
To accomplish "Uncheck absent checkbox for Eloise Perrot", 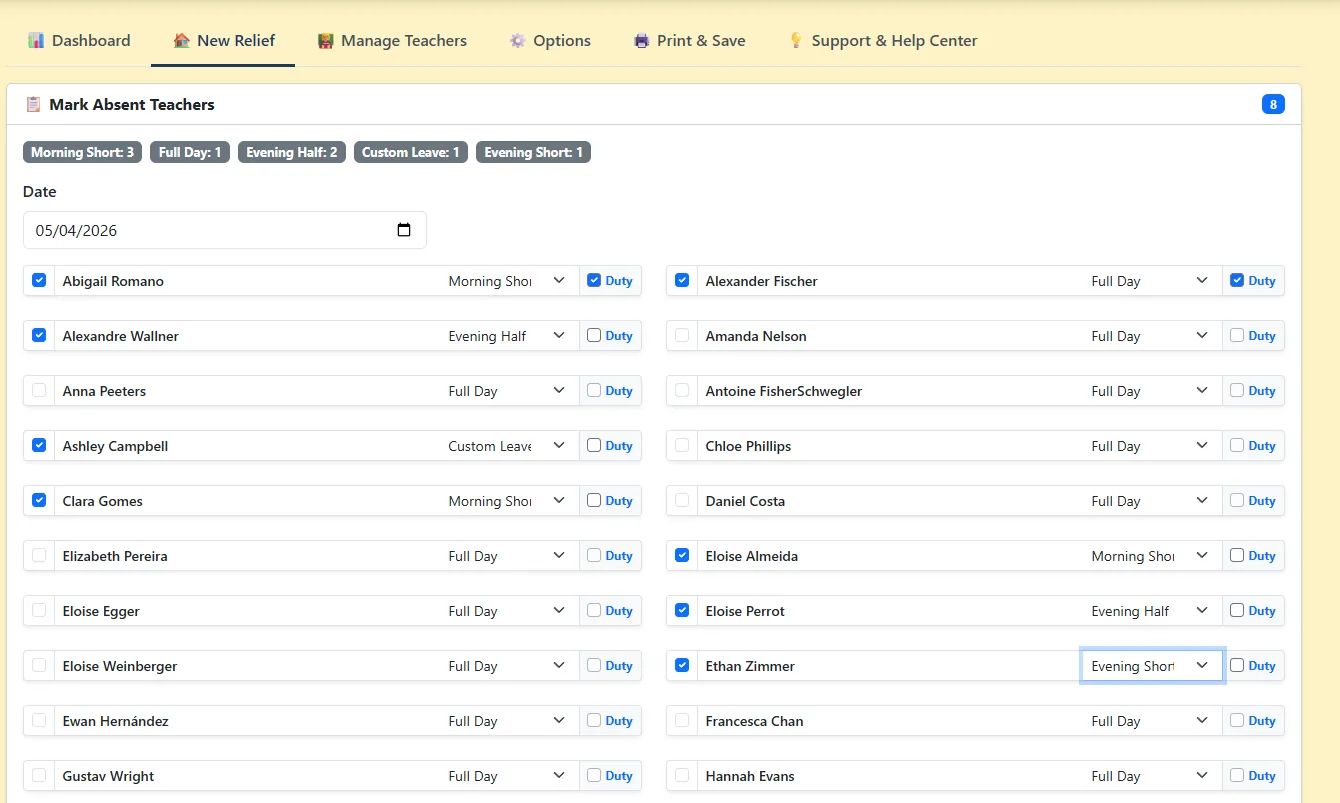I will pos(682,610).
